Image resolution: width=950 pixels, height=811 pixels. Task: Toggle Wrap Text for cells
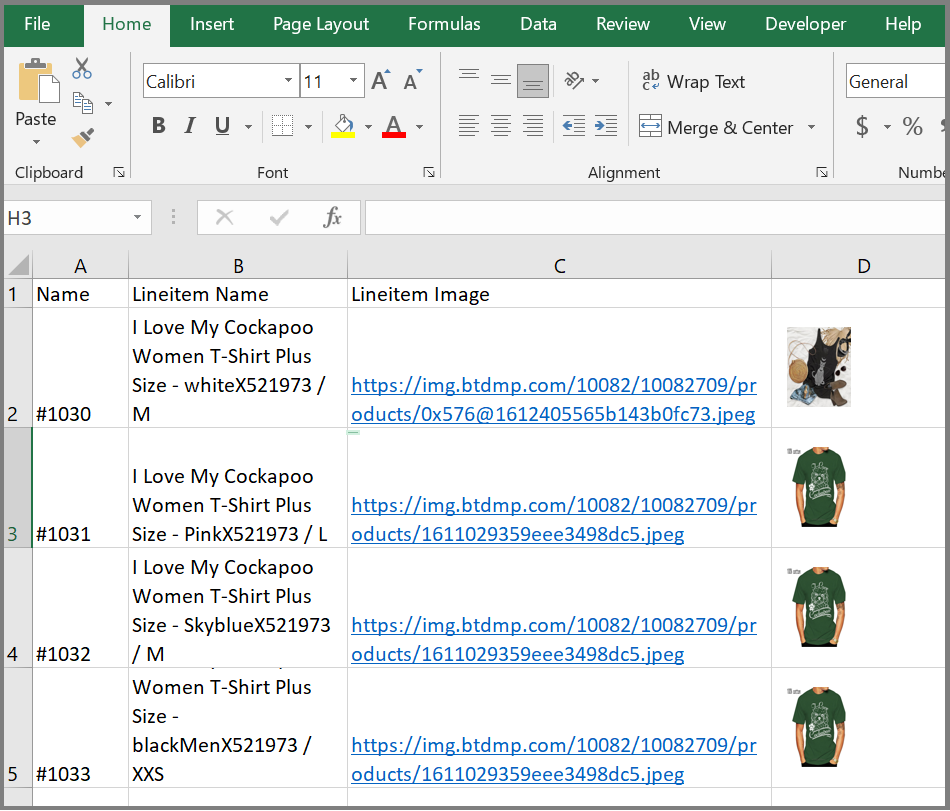click(693, 82)
